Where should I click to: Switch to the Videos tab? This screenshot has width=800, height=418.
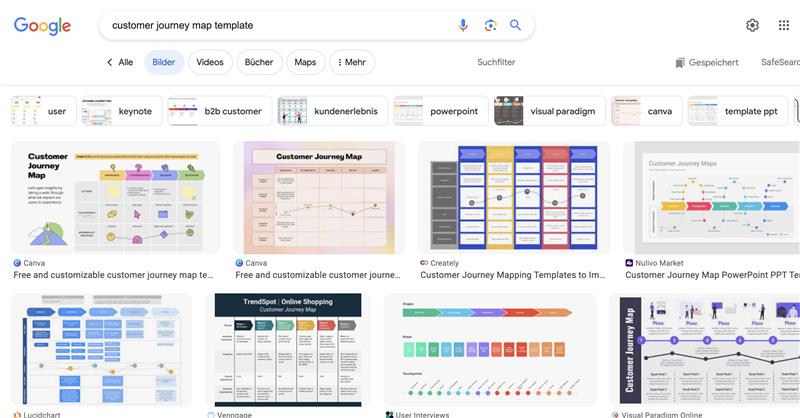point(210,62)
